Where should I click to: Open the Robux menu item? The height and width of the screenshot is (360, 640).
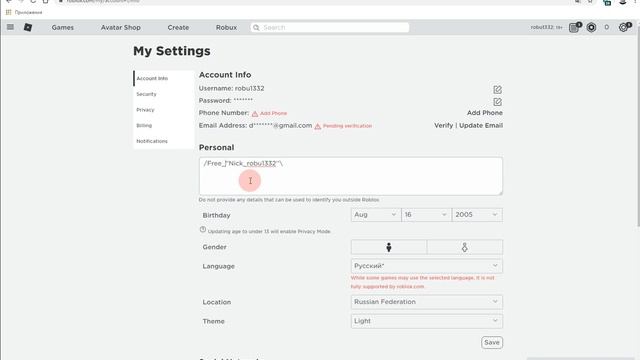click(x=226, y=27)
